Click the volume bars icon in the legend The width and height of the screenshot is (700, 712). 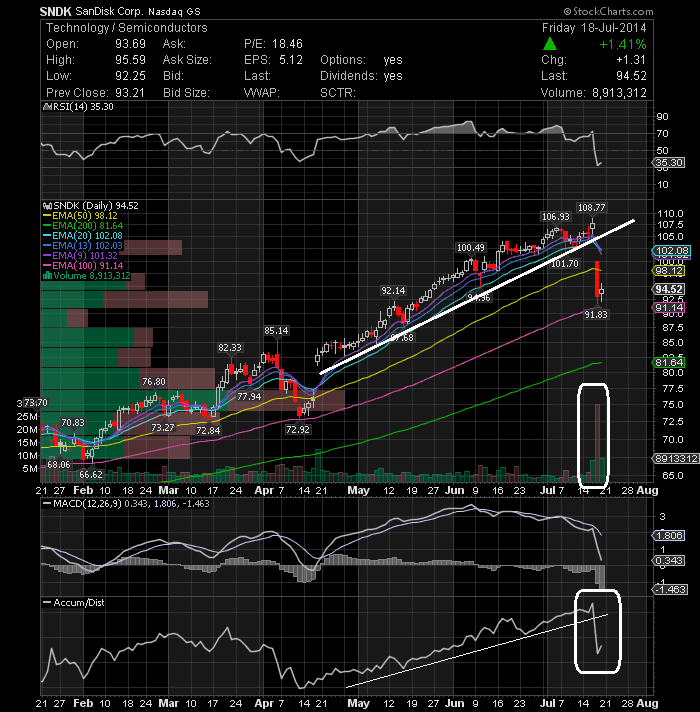pyautogui.click(x=47, y=276)
